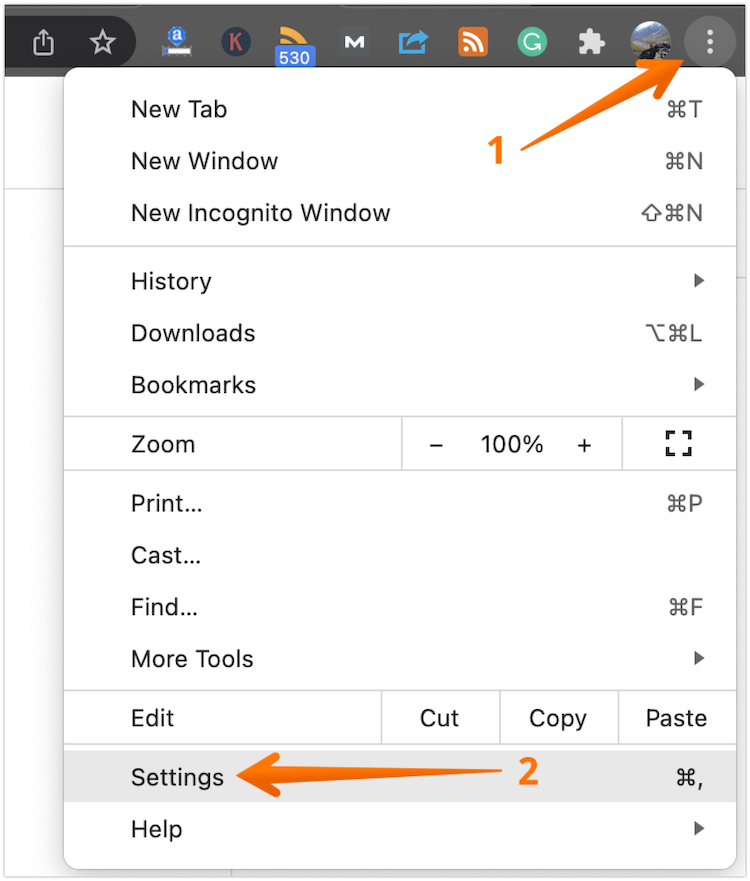750x881 pixels.
Task: Click the red K extension icon
Action: (236, 42)
